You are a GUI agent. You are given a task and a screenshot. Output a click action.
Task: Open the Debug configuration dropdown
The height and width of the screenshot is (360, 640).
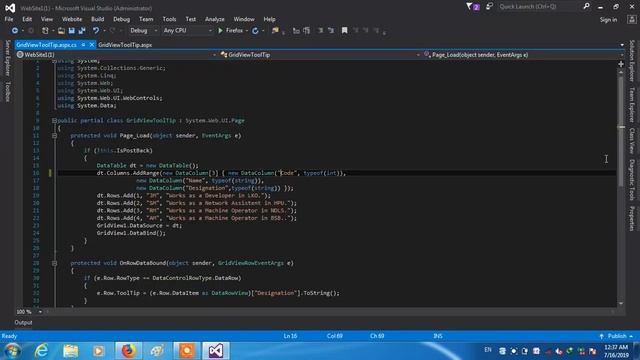pos(144,31)
